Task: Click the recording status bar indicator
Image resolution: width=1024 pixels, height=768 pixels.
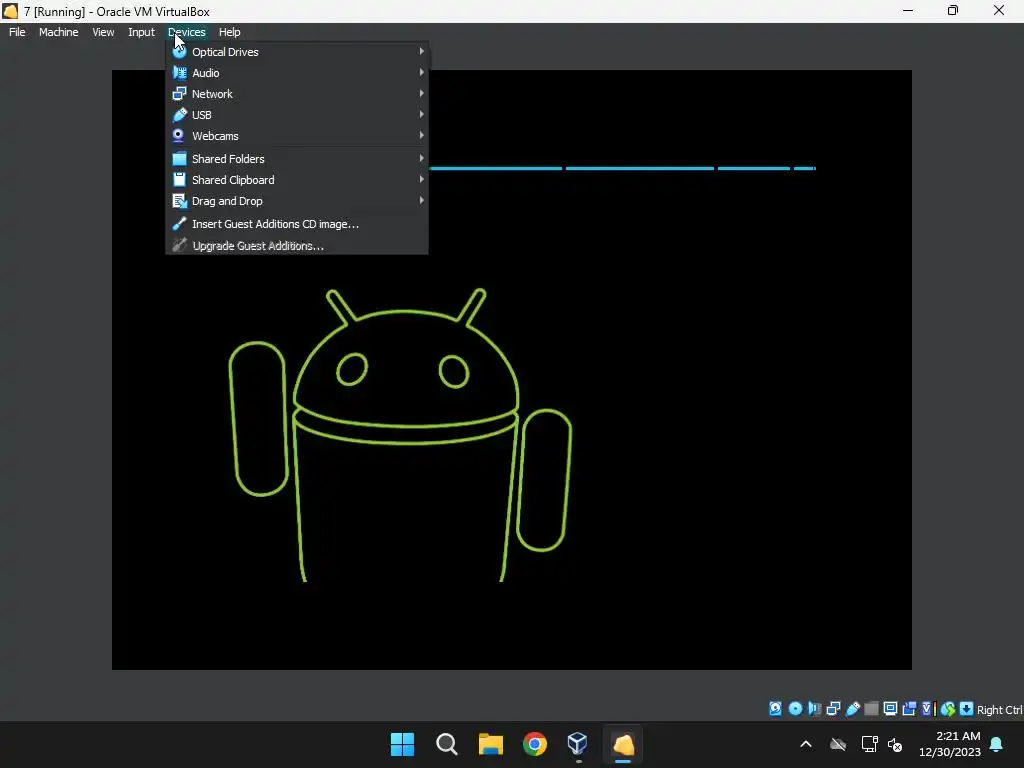Action: (x=909, y=709)
